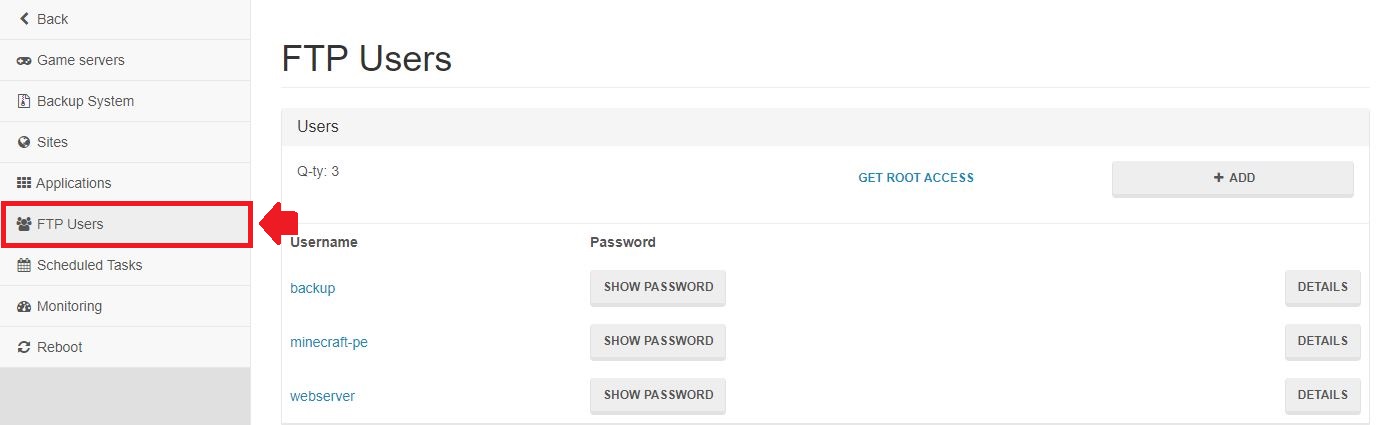Reveal the minecraft-pe user password
This screenshot has height=425, width=1377.
click(x=658, y=341)
